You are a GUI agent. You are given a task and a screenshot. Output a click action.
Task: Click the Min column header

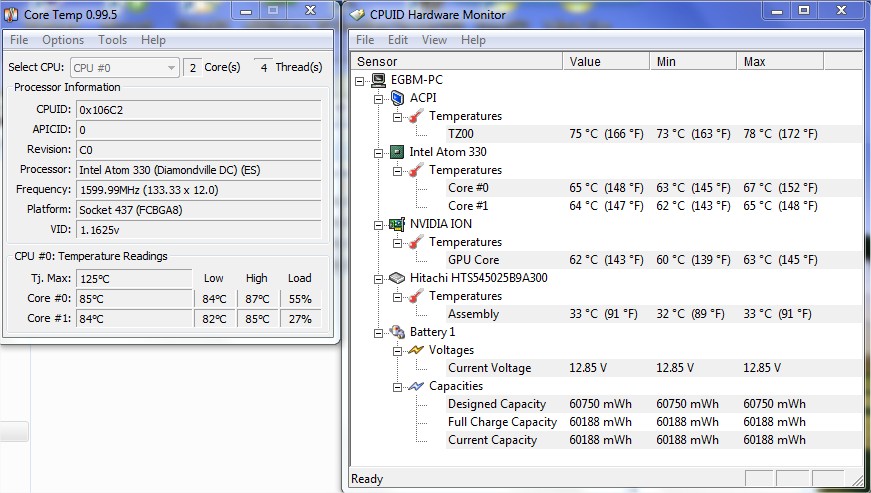(693, 61)
